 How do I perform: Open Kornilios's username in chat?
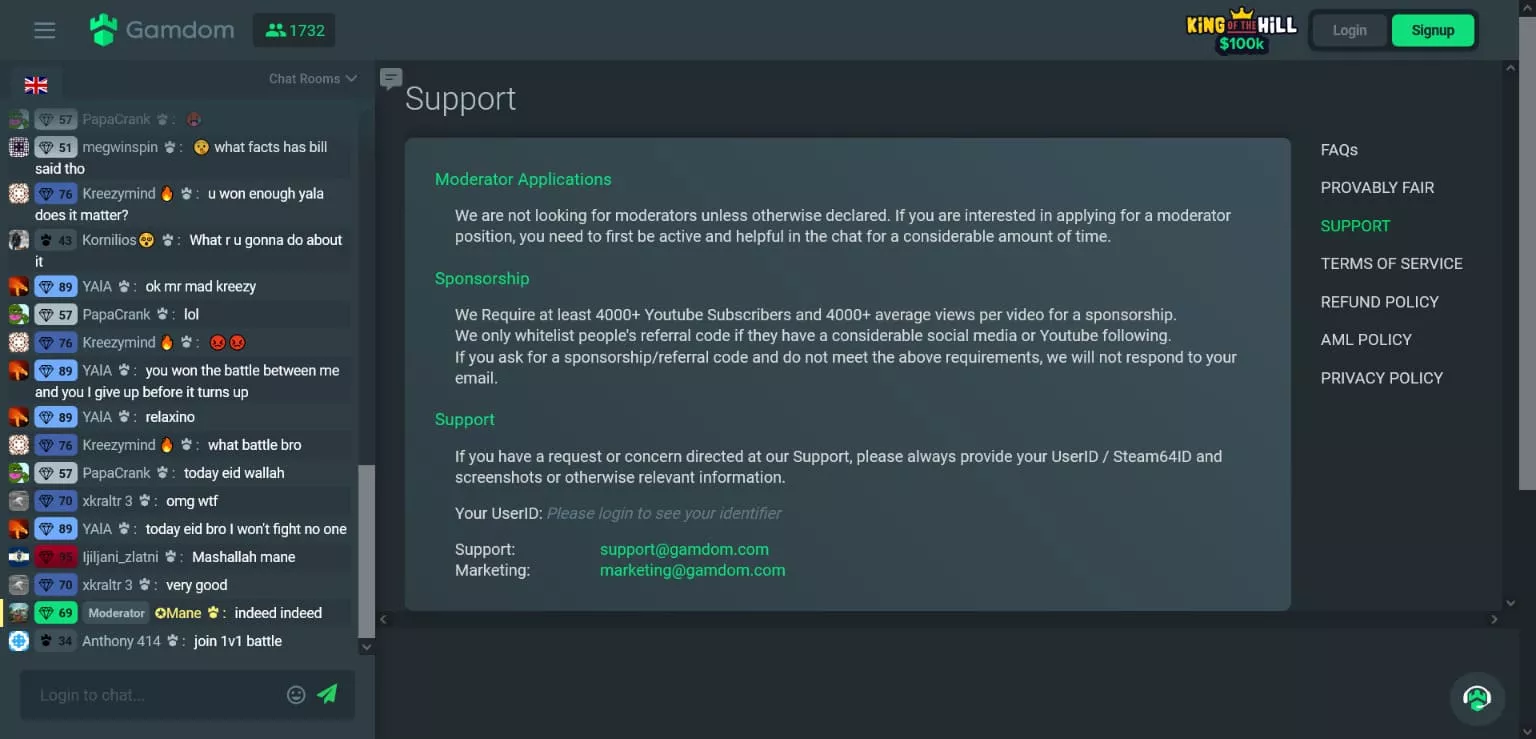pos(109,240)
